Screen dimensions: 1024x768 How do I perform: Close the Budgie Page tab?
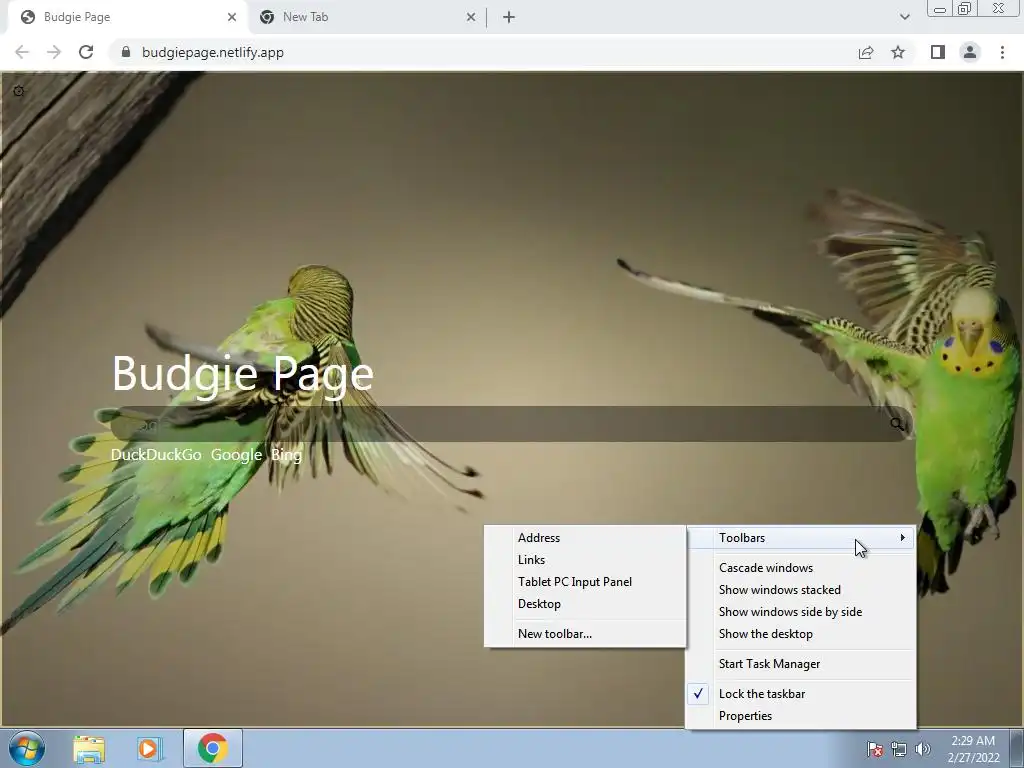[231, 17]
